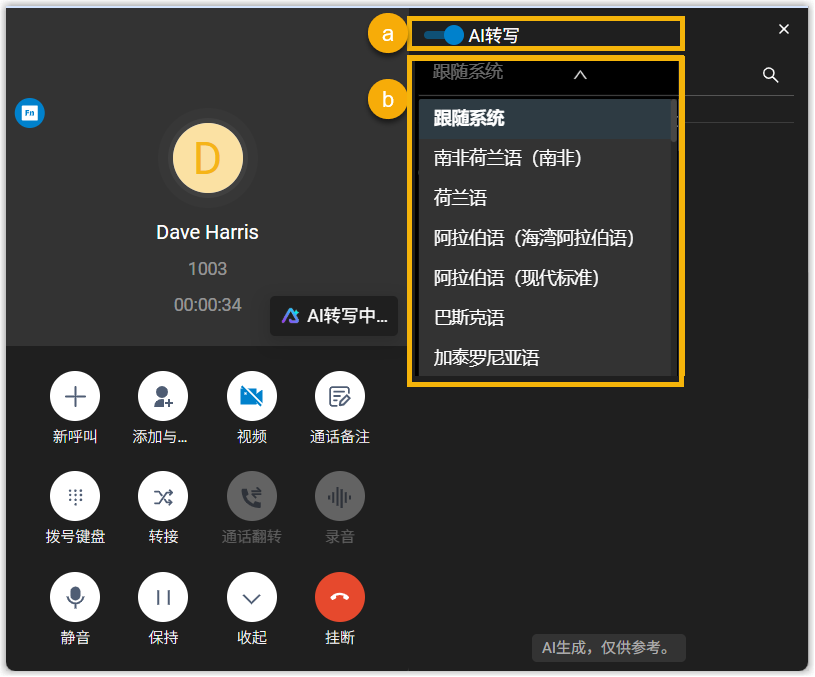Collapse the language dropdown with the chevron

(580, 74)
